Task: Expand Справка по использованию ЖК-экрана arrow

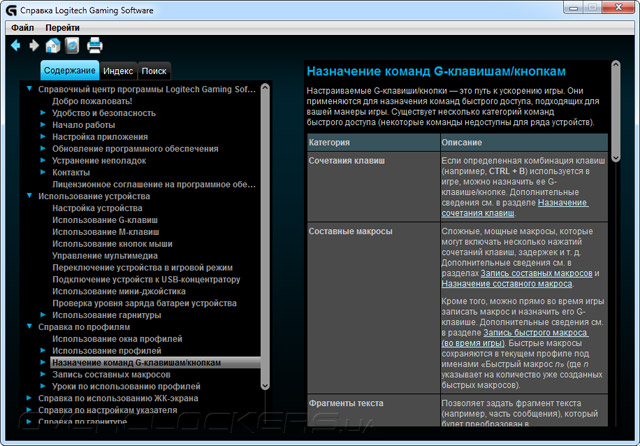Action: (29, 397)
